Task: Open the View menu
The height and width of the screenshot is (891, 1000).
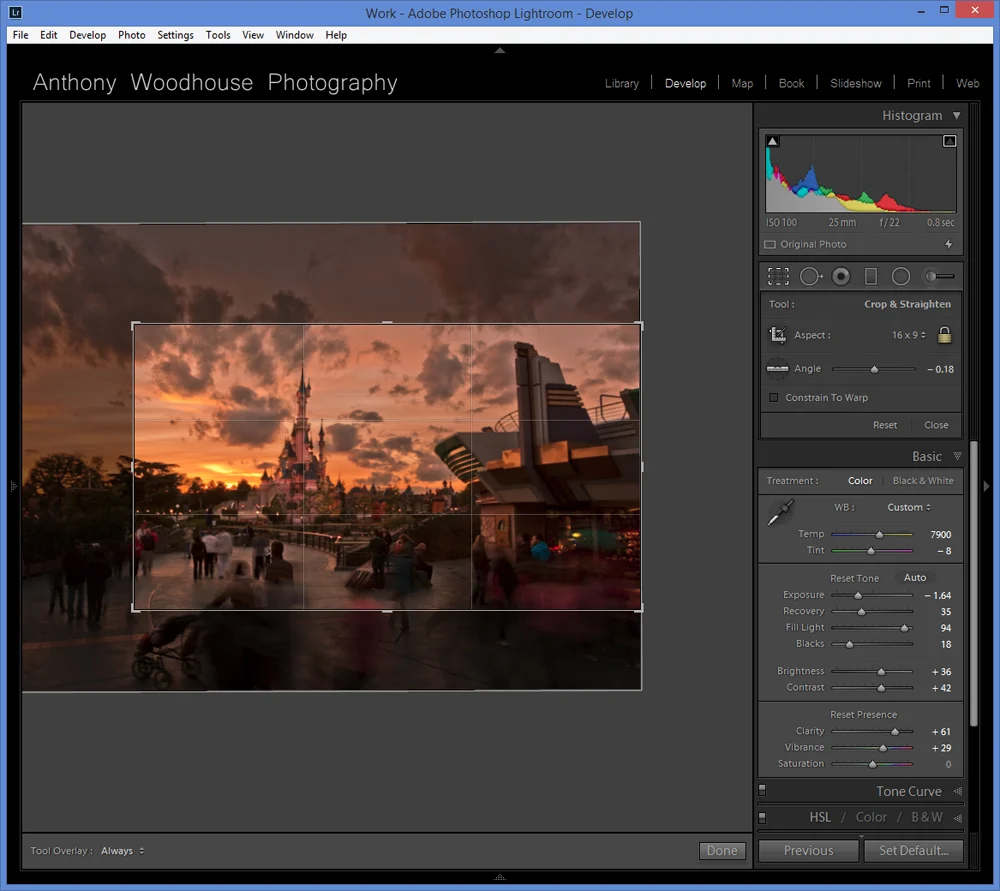Action: (x=253, y=35)
